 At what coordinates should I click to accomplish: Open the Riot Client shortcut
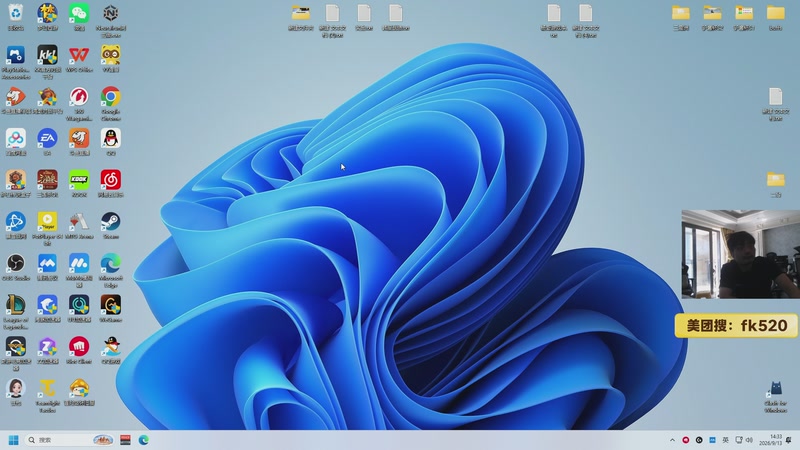click(79, 351)
